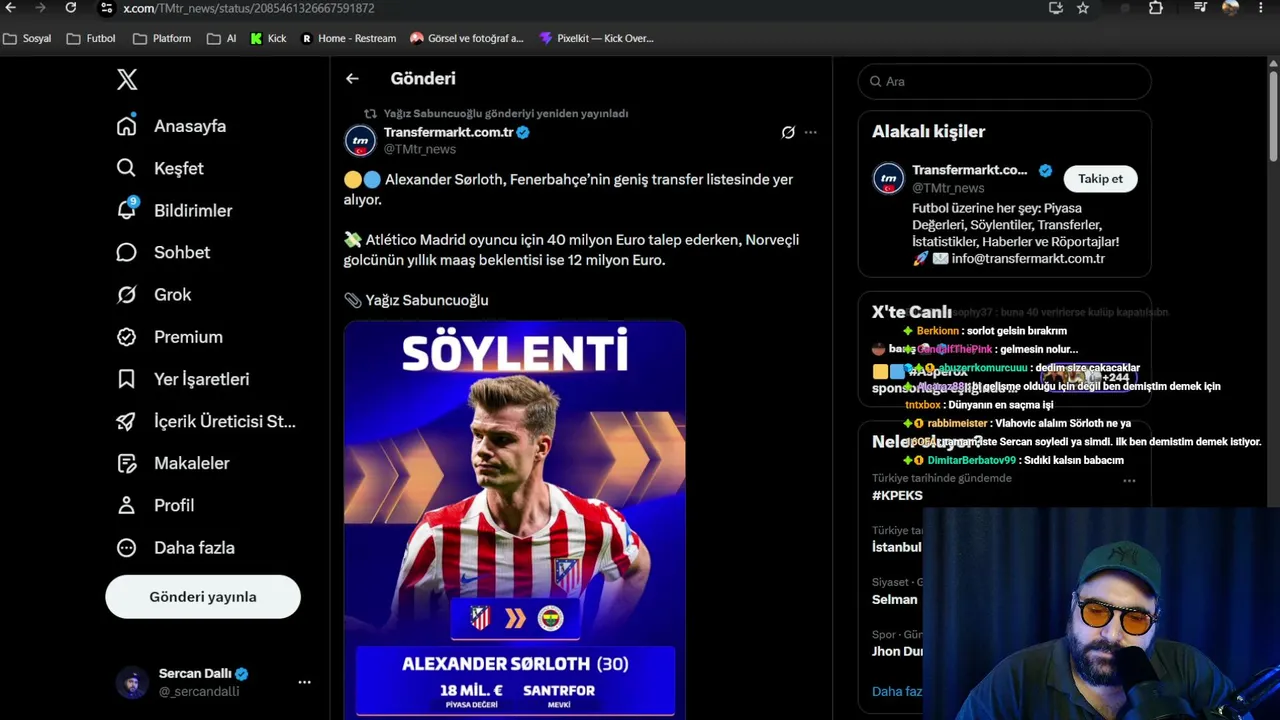Go to Profil in the sidebar

pyautogui.click(x=155, y=505)
